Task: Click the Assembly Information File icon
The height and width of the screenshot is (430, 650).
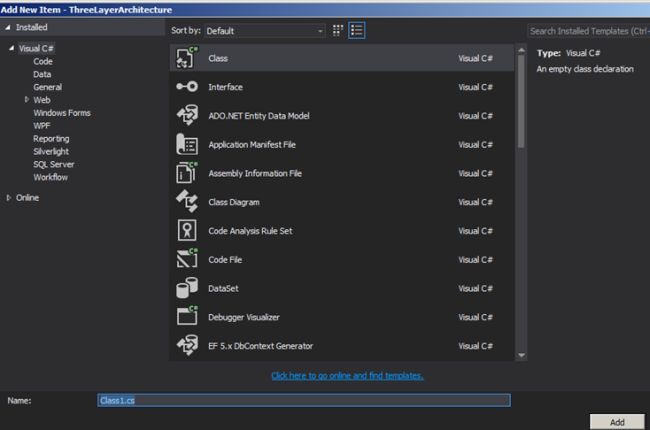Action: pyautogui.click(x=187, y=173)
